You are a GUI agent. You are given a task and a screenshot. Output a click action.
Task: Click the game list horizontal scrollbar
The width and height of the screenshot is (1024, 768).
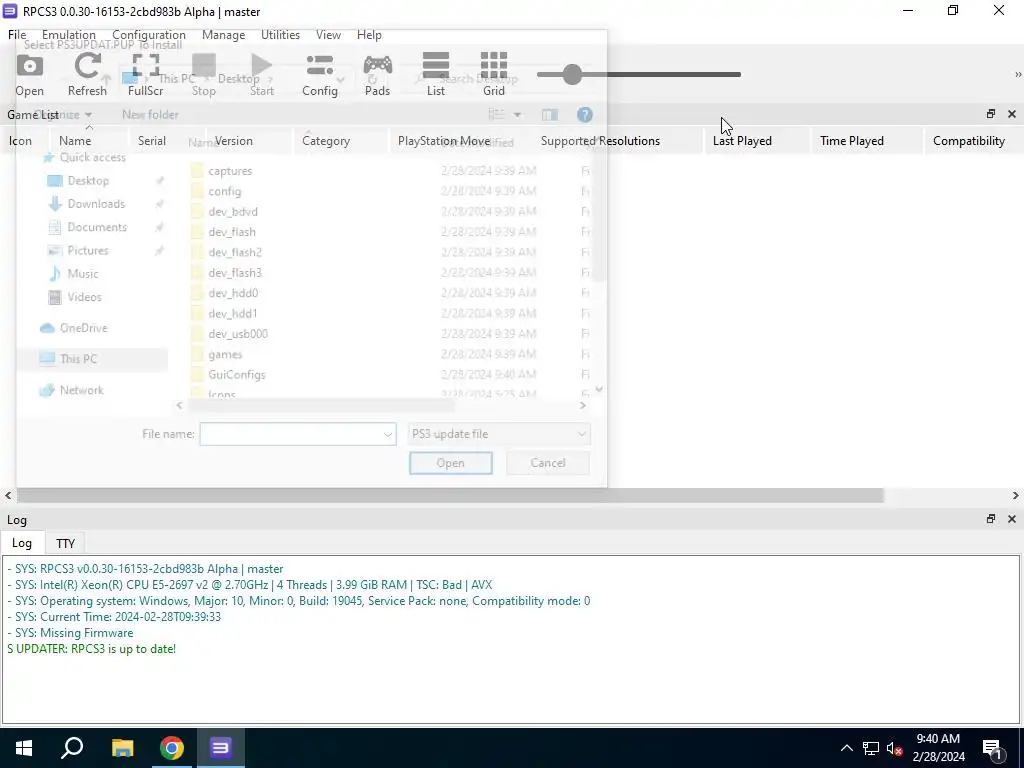click(x=449, y=496)
